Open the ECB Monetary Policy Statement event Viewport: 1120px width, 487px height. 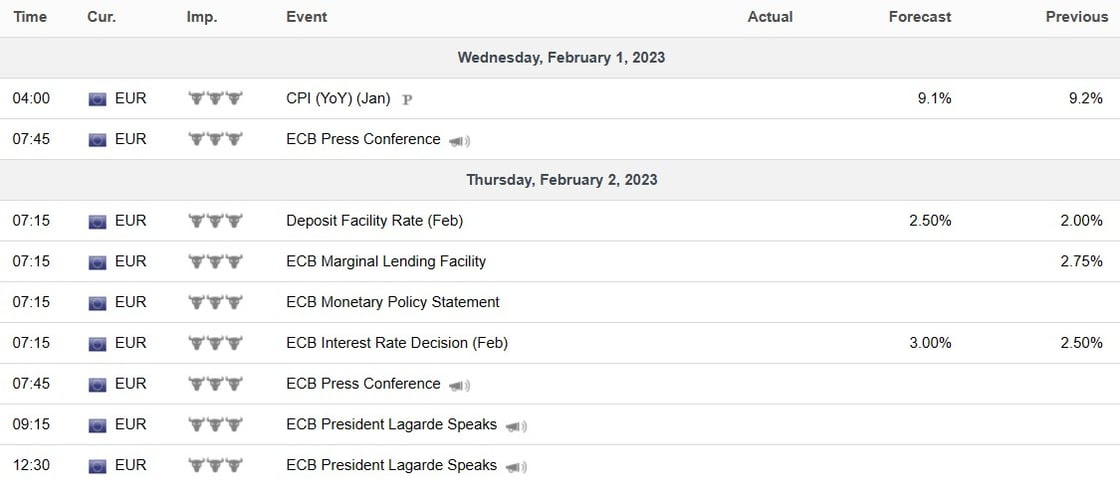[392, 302]
